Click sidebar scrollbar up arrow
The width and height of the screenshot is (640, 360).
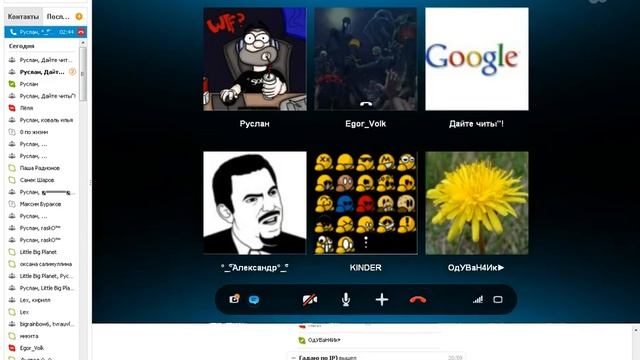pos(83,43)
